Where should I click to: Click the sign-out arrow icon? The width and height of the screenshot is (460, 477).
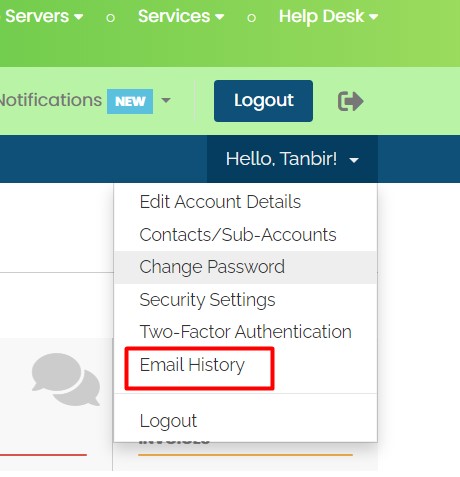point(350,101)
